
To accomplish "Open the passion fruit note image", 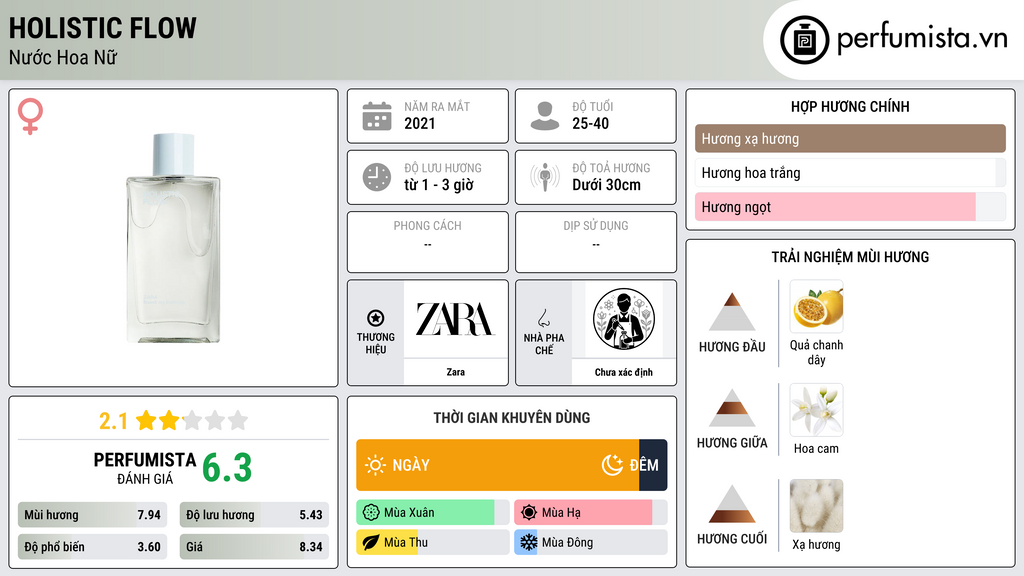I will click(816, 307).
